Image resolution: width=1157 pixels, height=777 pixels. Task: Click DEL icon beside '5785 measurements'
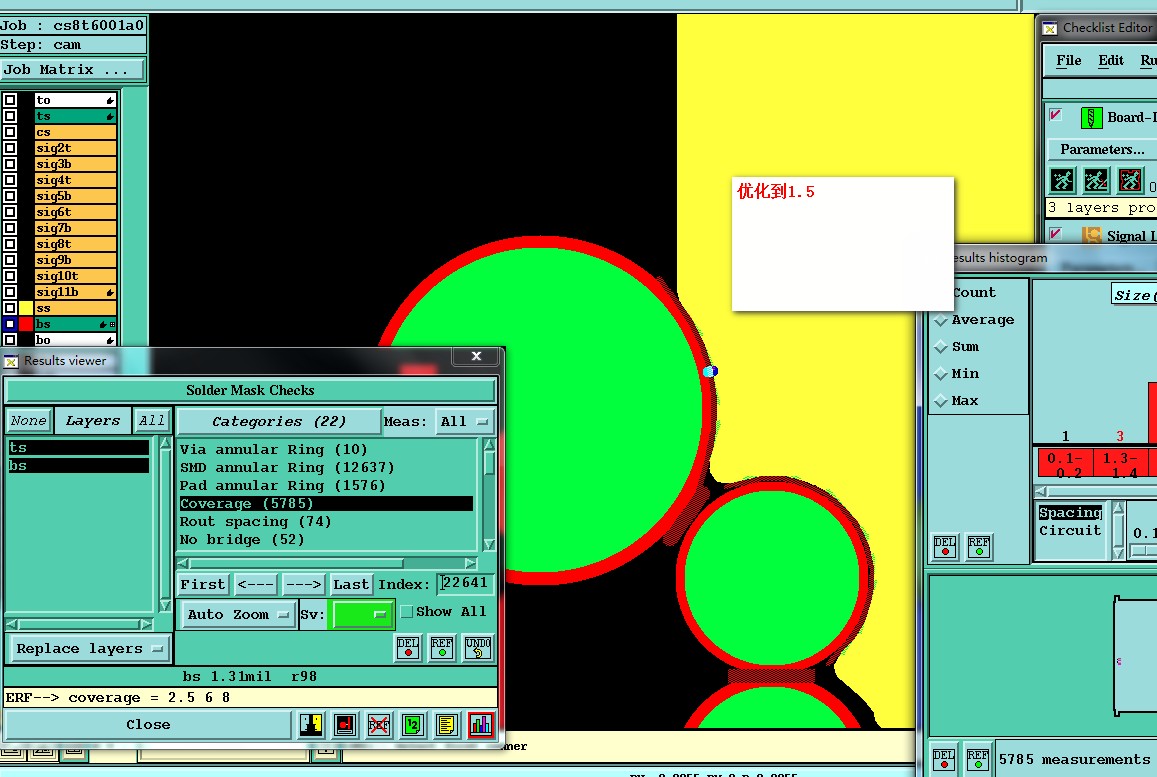944,759
